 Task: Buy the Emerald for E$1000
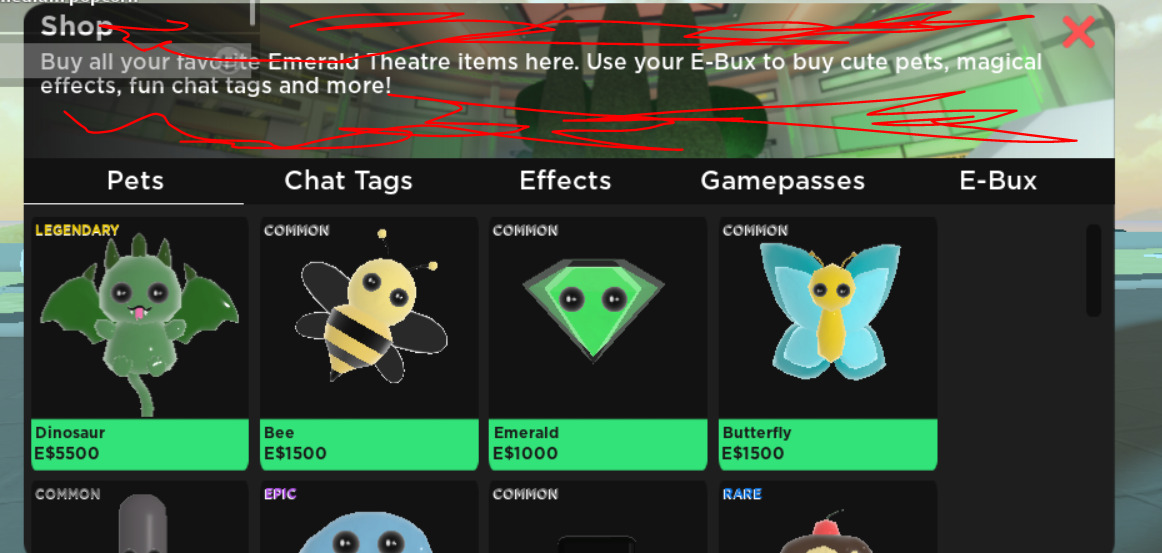[598, 444]
